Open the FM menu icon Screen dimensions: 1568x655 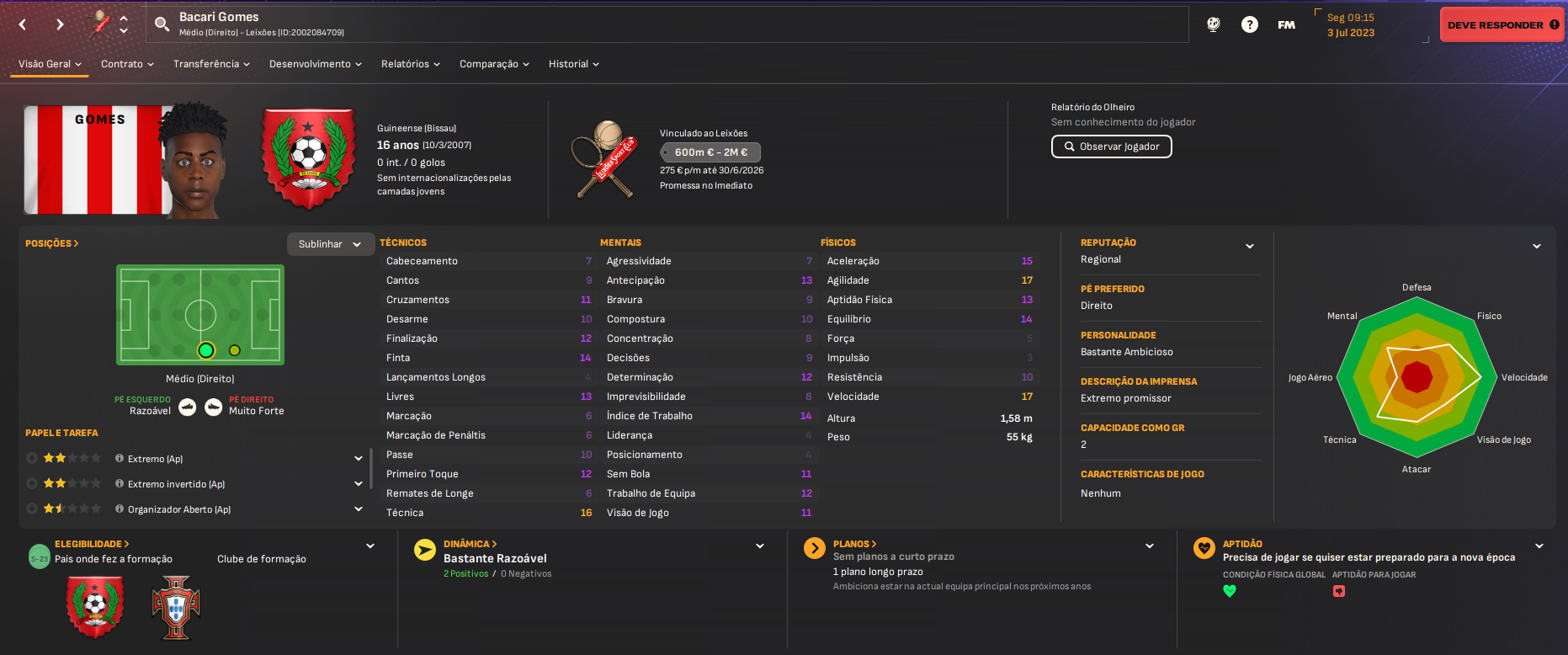point(1286,24)
